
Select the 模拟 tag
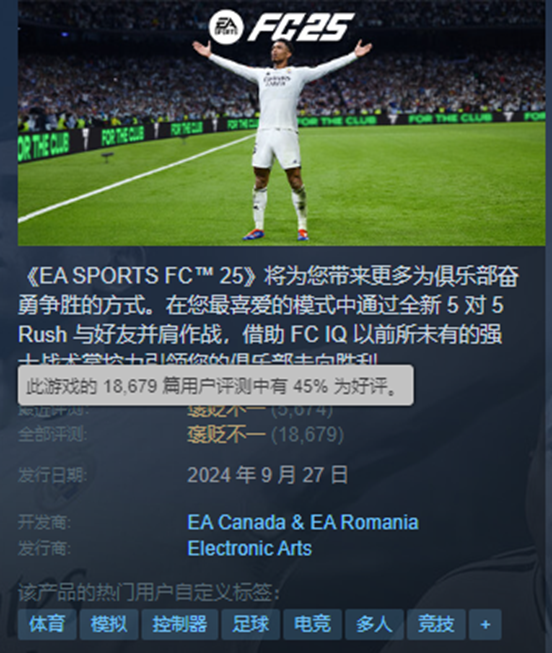[x=109, y=624]
